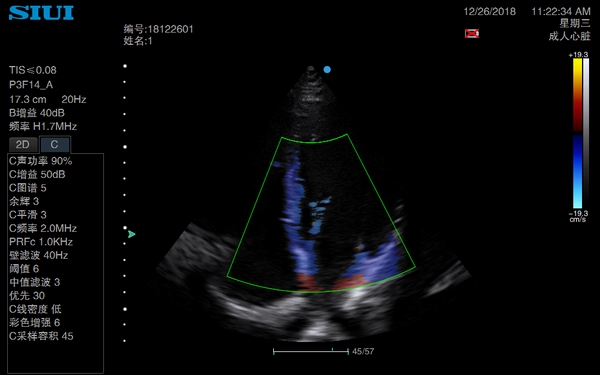Click the cyan focus position arrow marker
Image resolution: width=600 pixels, height=375 pixels.
132,234
